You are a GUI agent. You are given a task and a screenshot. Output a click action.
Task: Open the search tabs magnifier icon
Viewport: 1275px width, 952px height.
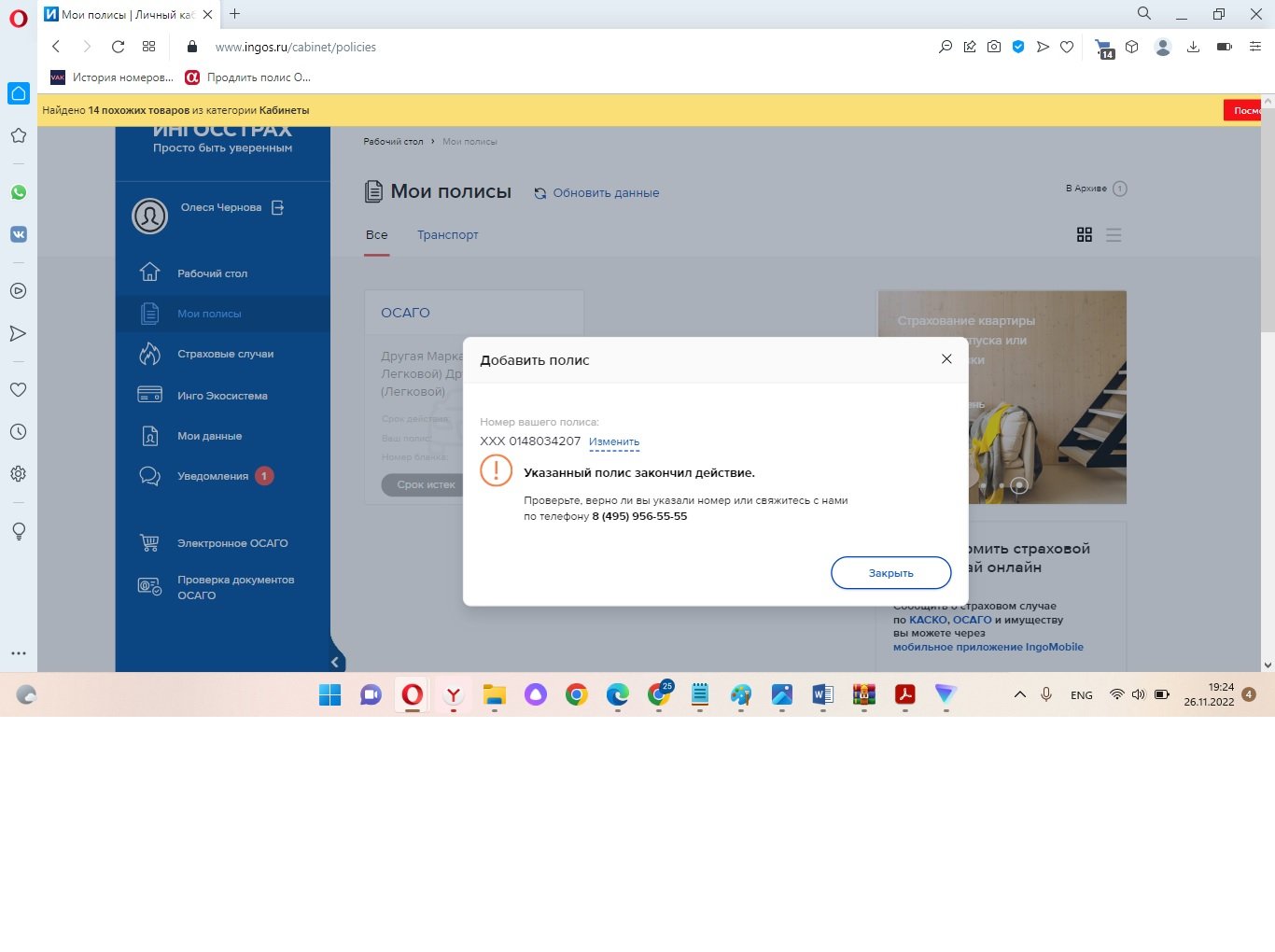(x=1143, y=13)
